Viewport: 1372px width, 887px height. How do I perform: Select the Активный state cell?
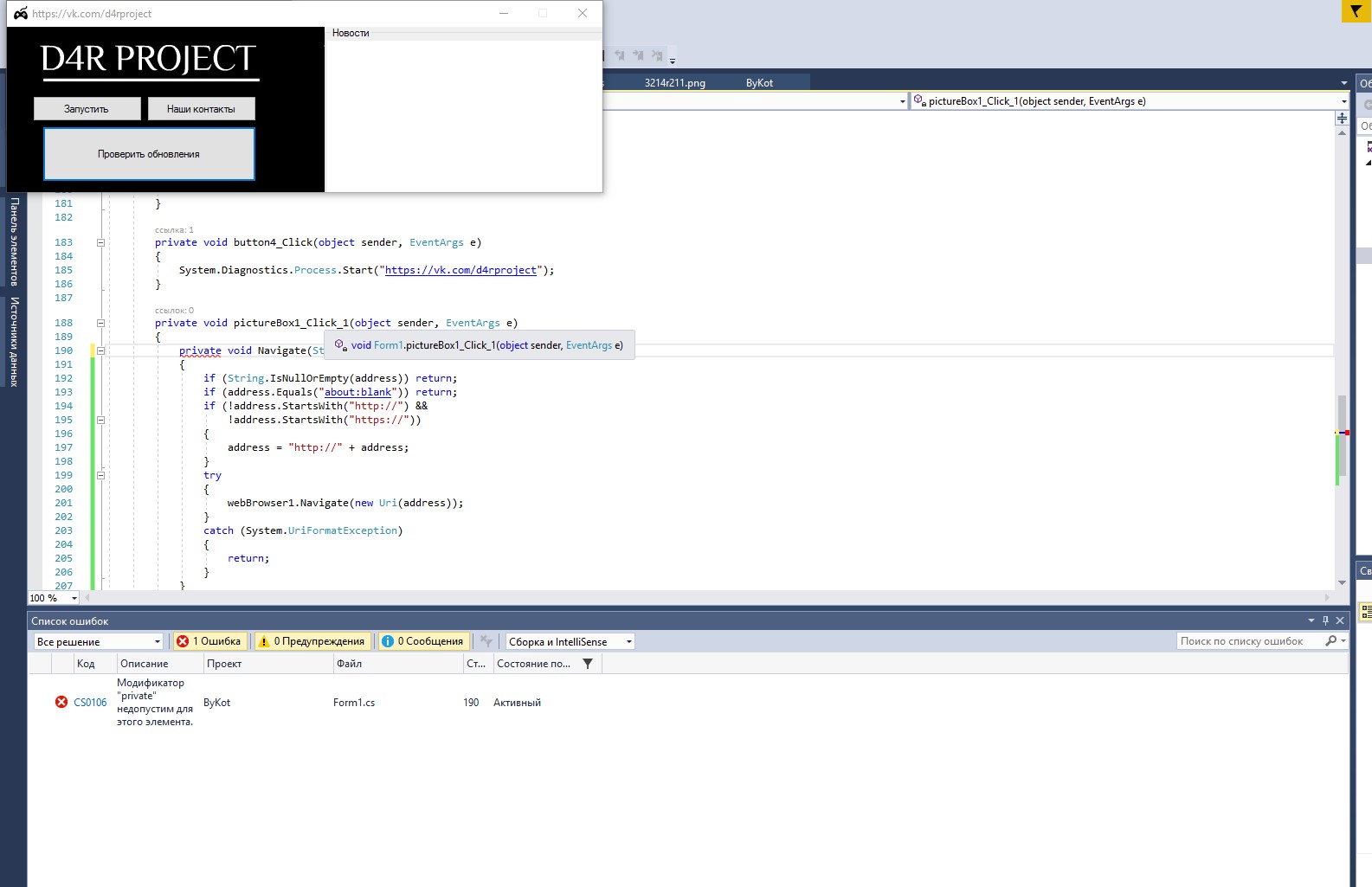[x=517, y=703]
